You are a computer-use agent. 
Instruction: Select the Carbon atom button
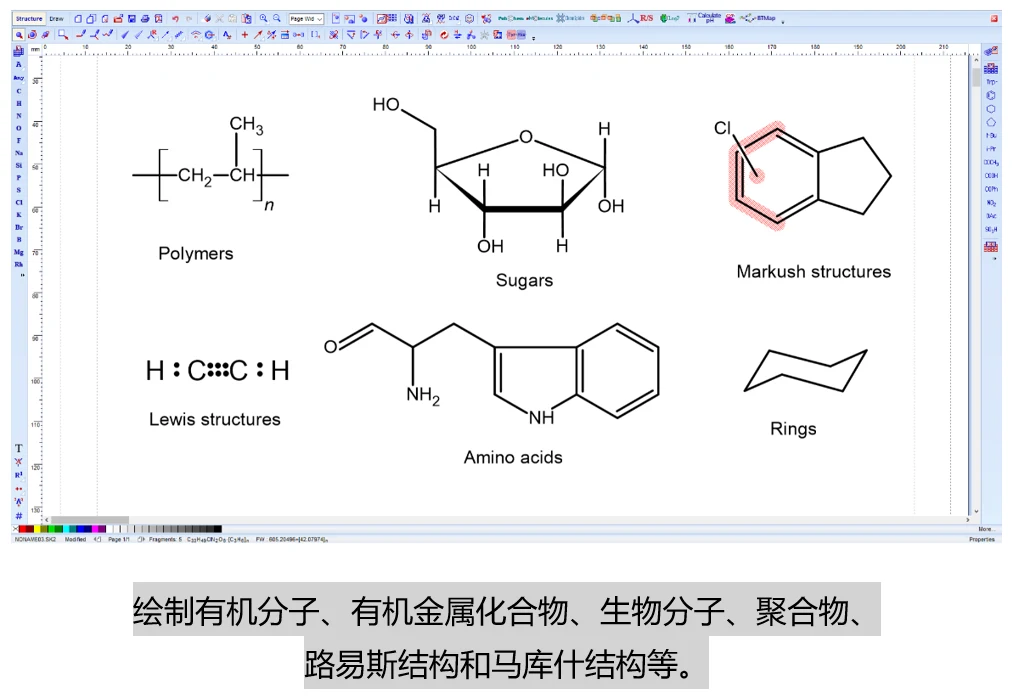[19, 91]
